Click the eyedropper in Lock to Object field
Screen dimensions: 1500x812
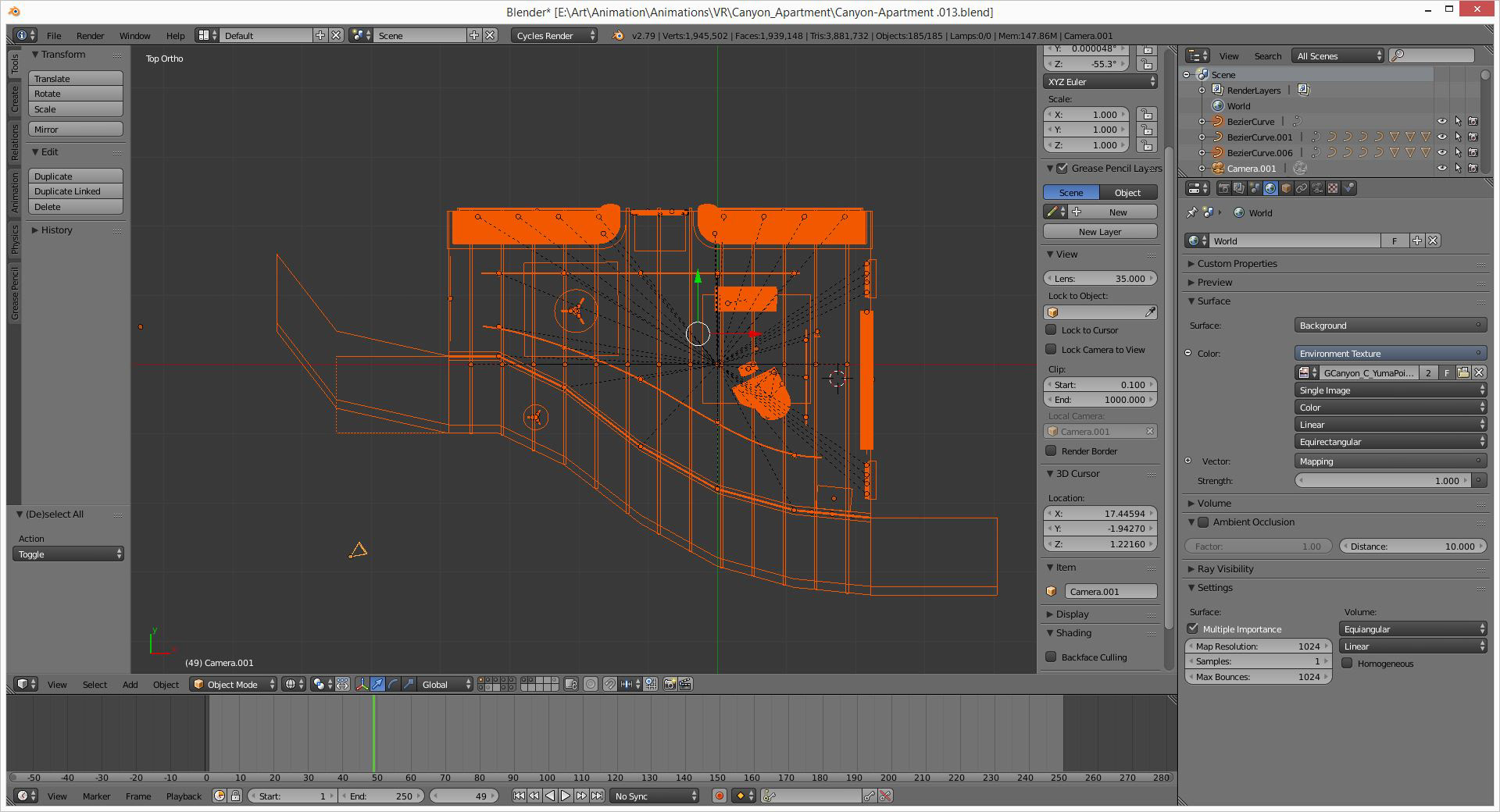1150,312
